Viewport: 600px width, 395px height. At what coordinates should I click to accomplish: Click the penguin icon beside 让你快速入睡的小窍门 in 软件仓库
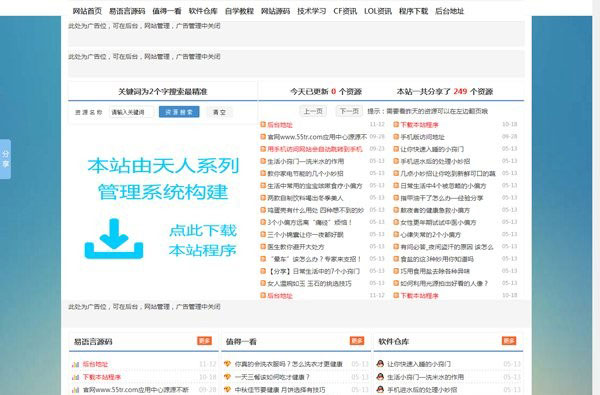380,364
